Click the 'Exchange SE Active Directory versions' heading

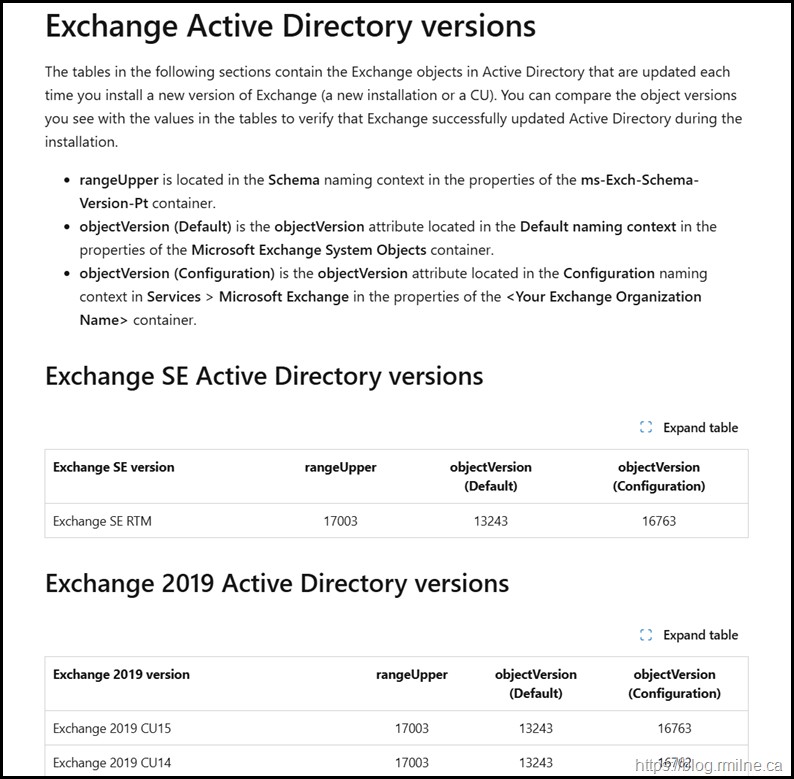264,376
